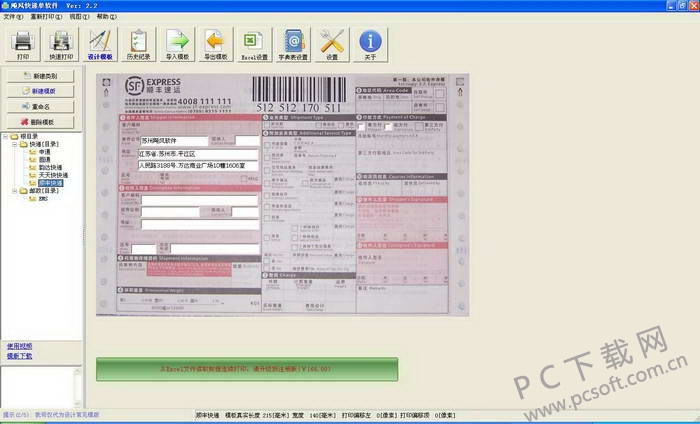
Task: Open the 文件 (File) menu
Action: click(13, 17)
